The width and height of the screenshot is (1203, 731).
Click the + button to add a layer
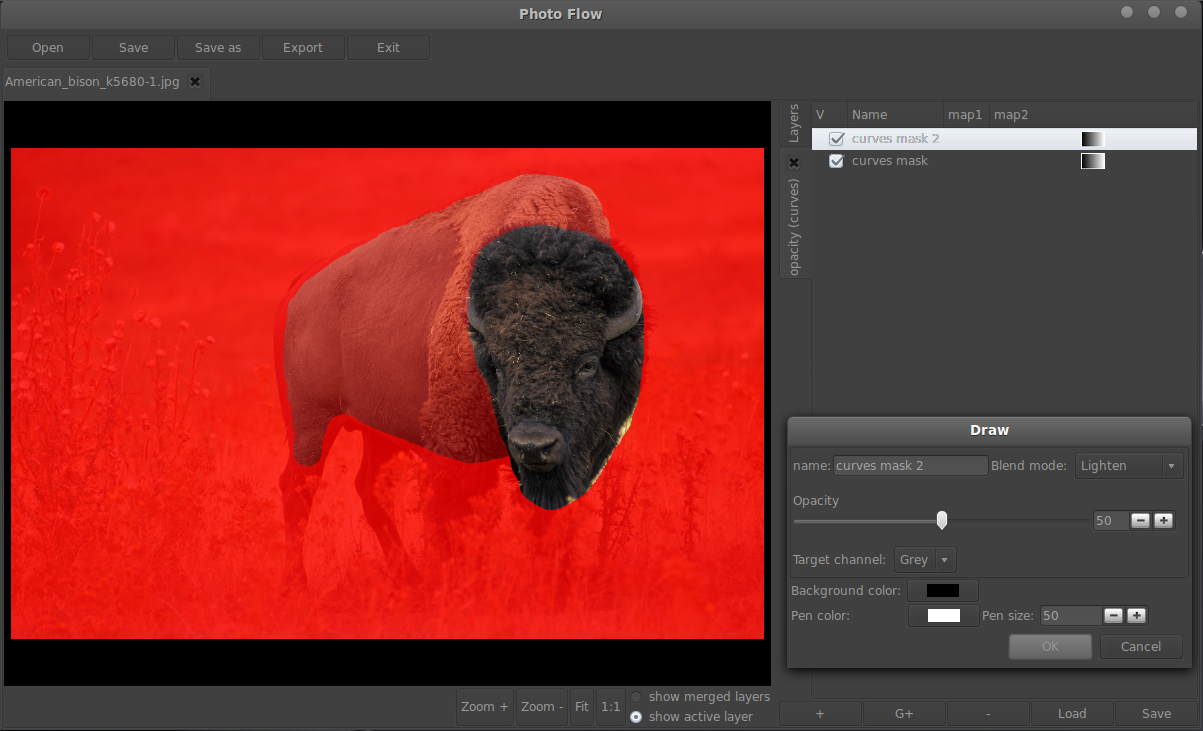coord(820,713)
